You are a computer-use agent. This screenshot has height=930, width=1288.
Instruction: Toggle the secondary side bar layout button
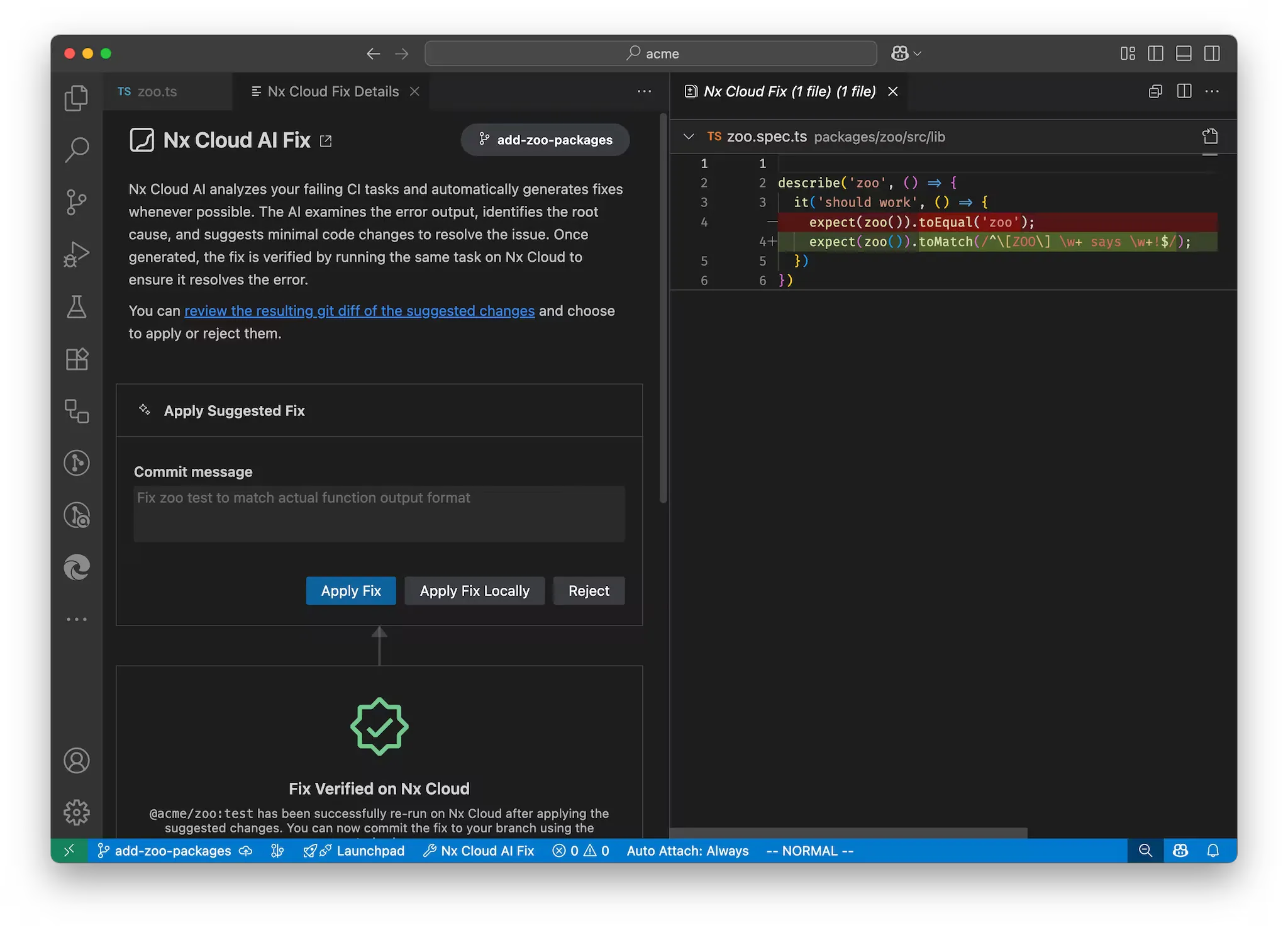coord(1212,53)
